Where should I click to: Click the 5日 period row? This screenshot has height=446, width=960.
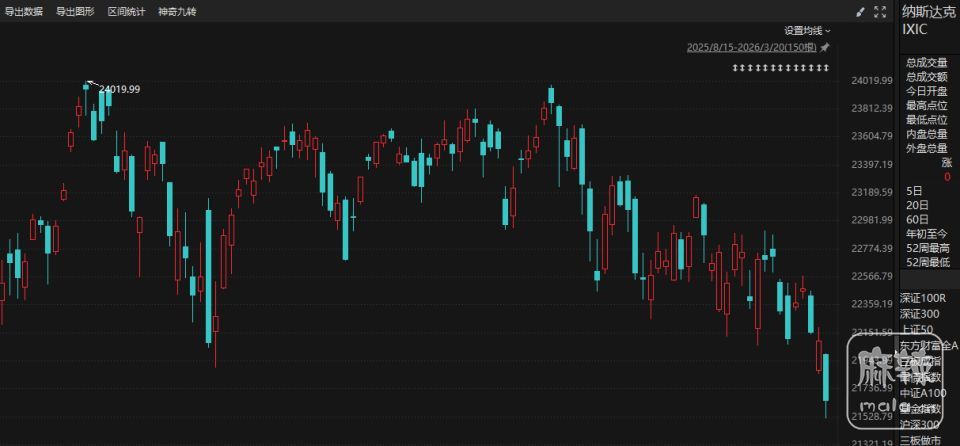tap(915, 190)
